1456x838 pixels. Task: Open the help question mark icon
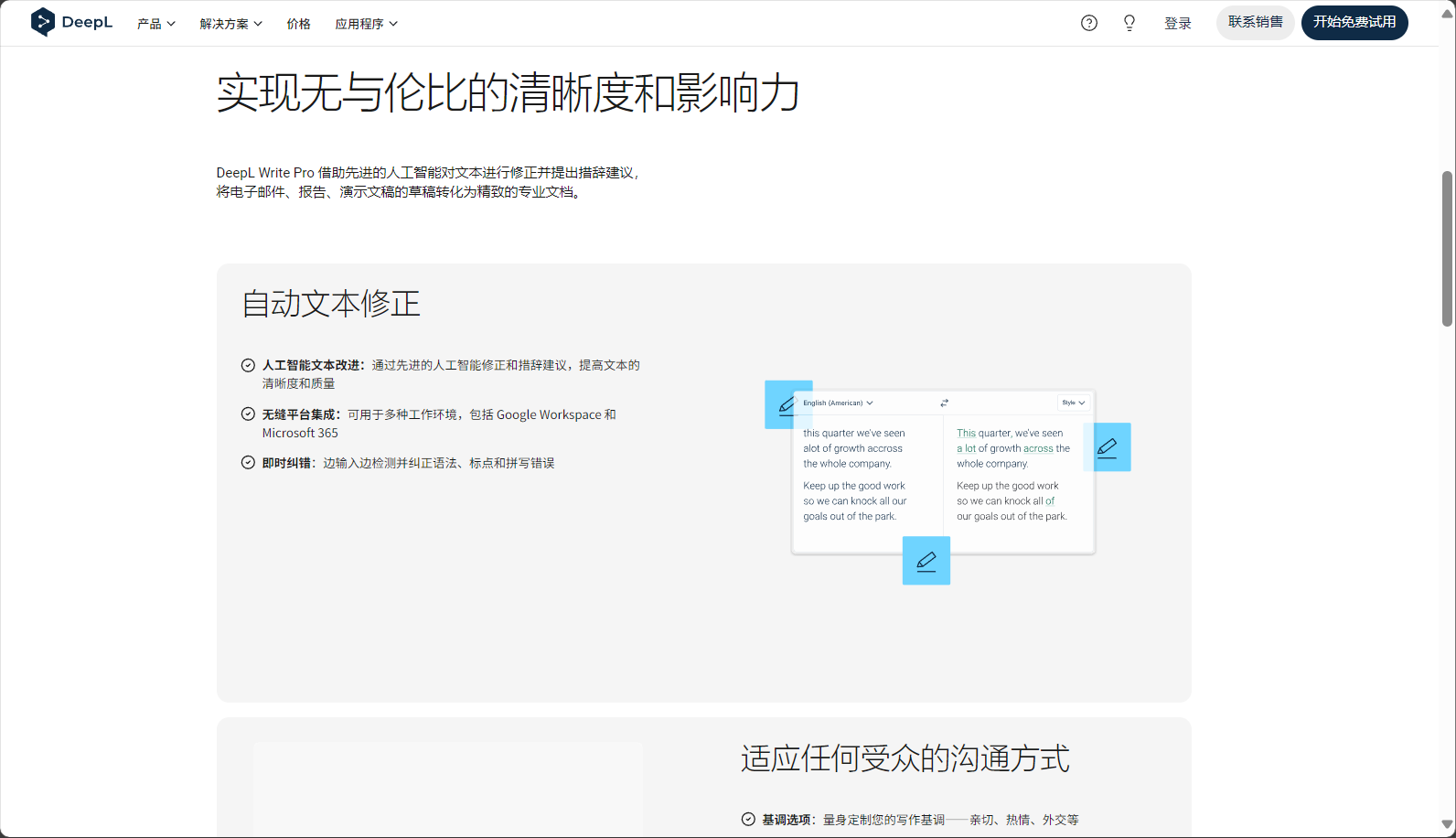[x=1088, y=23]
